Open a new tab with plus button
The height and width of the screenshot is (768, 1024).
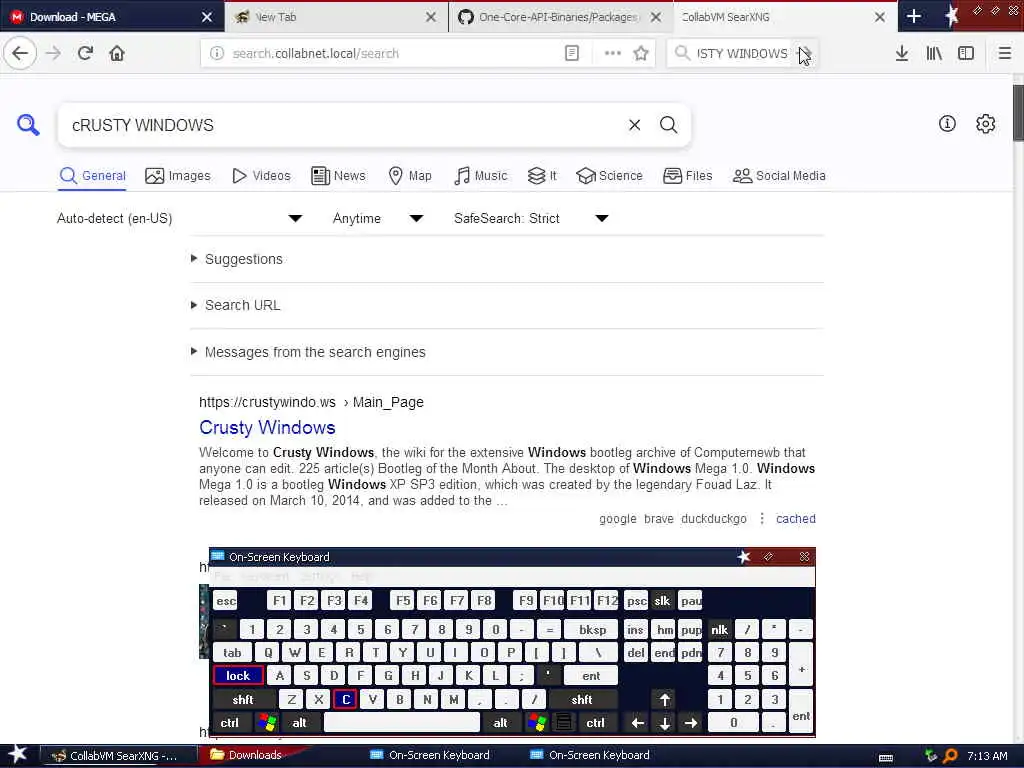pyautogui.click(x=914, y=16)
